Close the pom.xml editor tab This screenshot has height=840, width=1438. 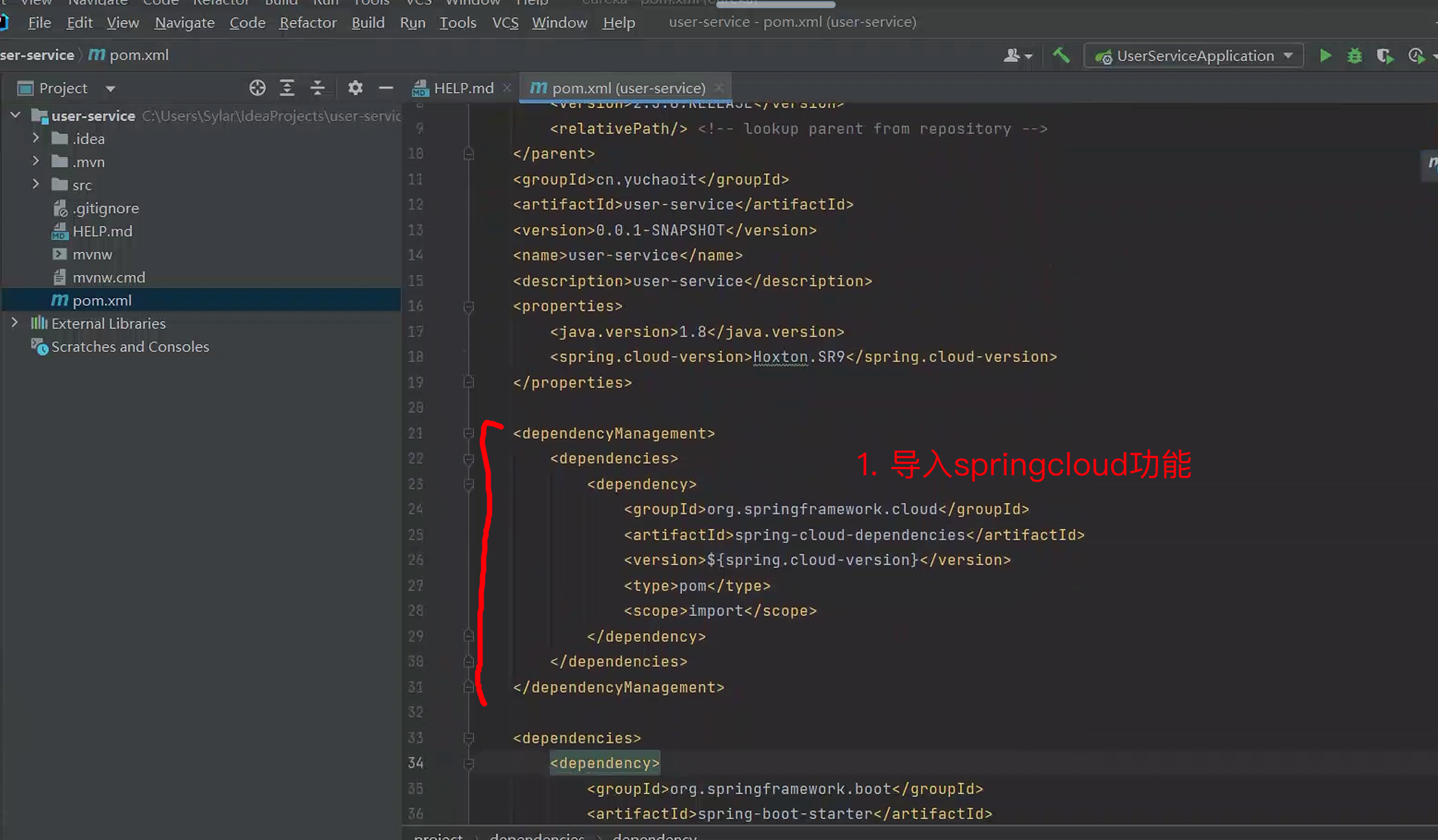coord(719,88)
